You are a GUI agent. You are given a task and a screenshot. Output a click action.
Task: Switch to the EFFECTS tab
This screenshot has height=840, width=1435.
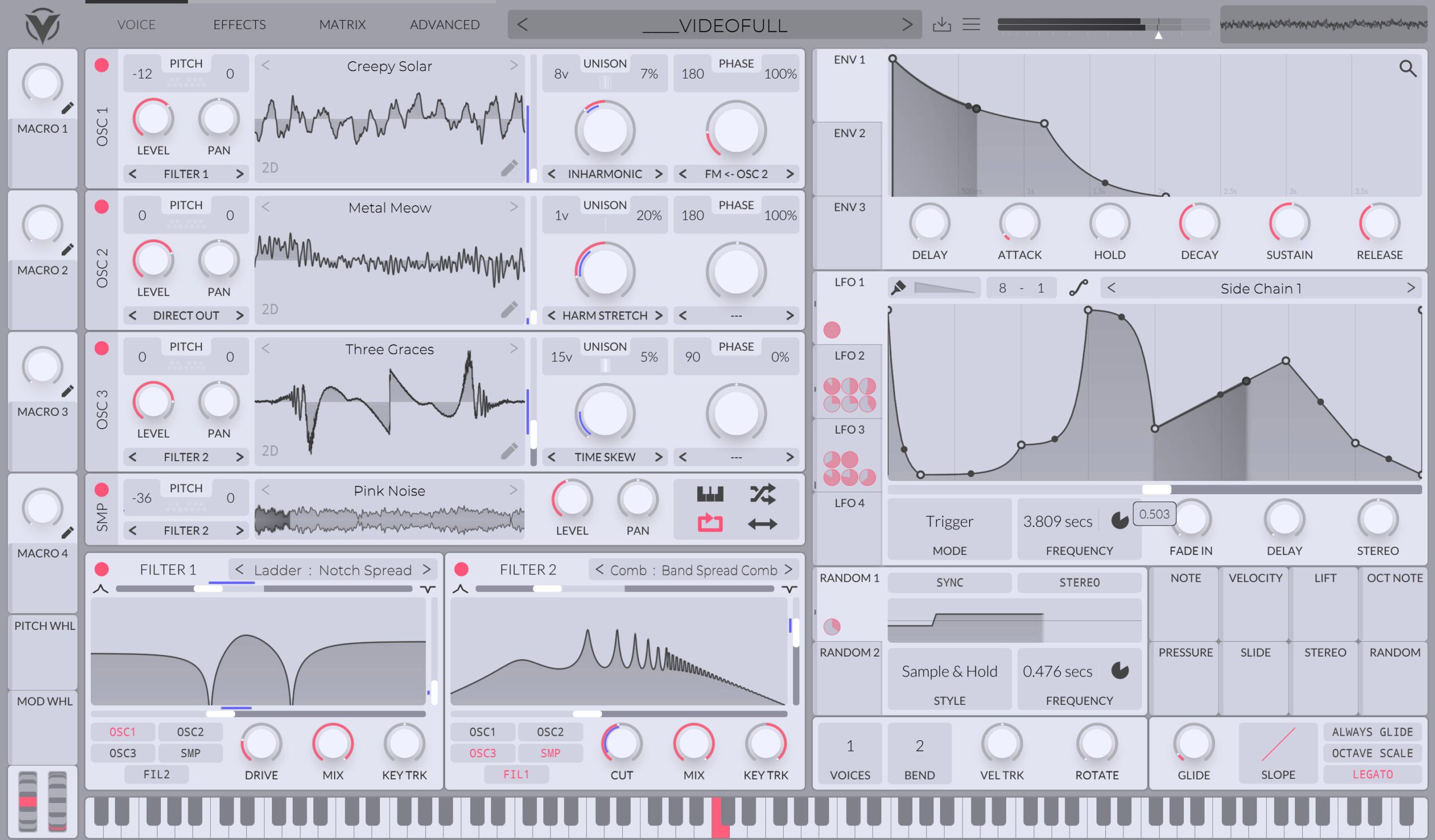coord(239,25)
